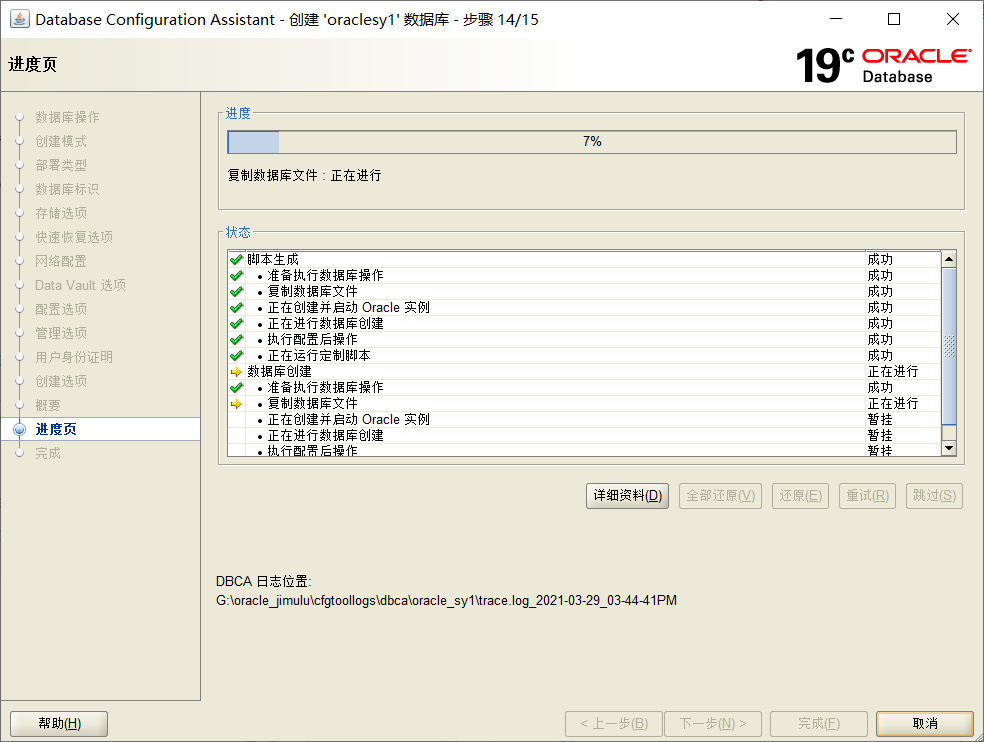Click the checkmark beside successful 正在进行数据库创建 row
This screenshot has height=742, width=984.
click(x=237, y=323)
